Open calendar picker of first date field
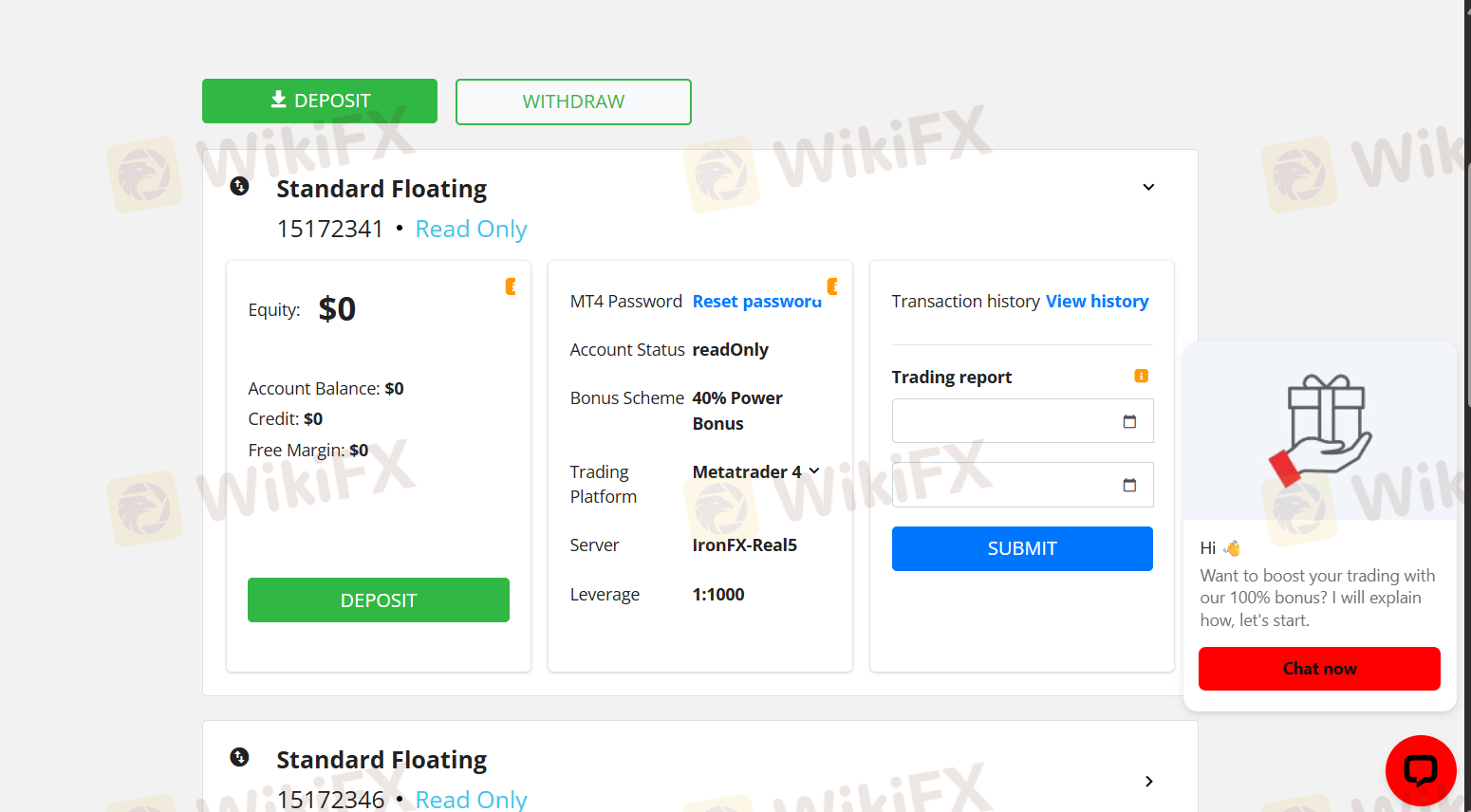The height and width of the screenshot is (812, 1471). [1129, 421]
